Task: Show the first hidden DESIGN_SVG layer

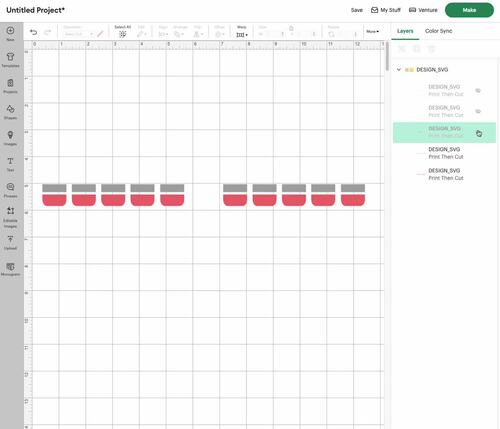Action: [x=478, y=90]
